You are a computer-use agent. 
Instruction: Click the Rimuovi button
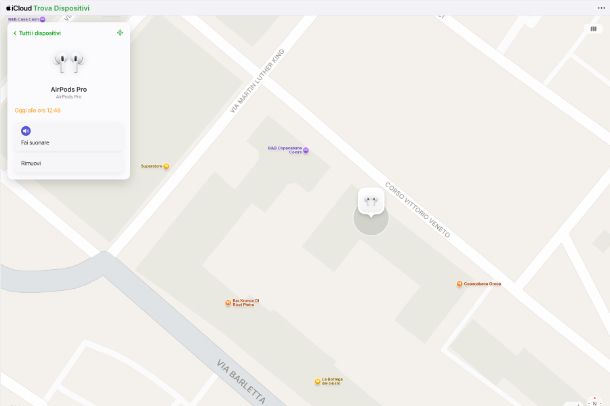click(x=69, y=163)
